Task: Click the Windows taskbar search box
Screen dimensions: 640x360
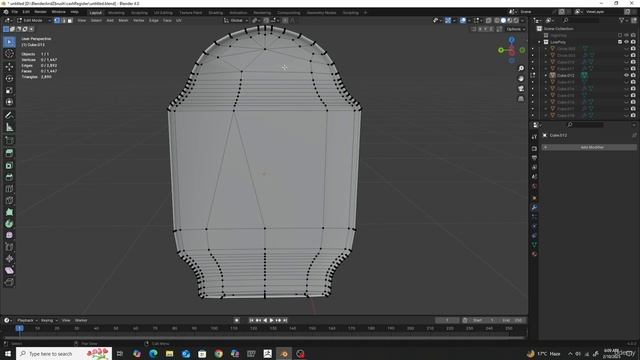Action: [x=64, y=353]
